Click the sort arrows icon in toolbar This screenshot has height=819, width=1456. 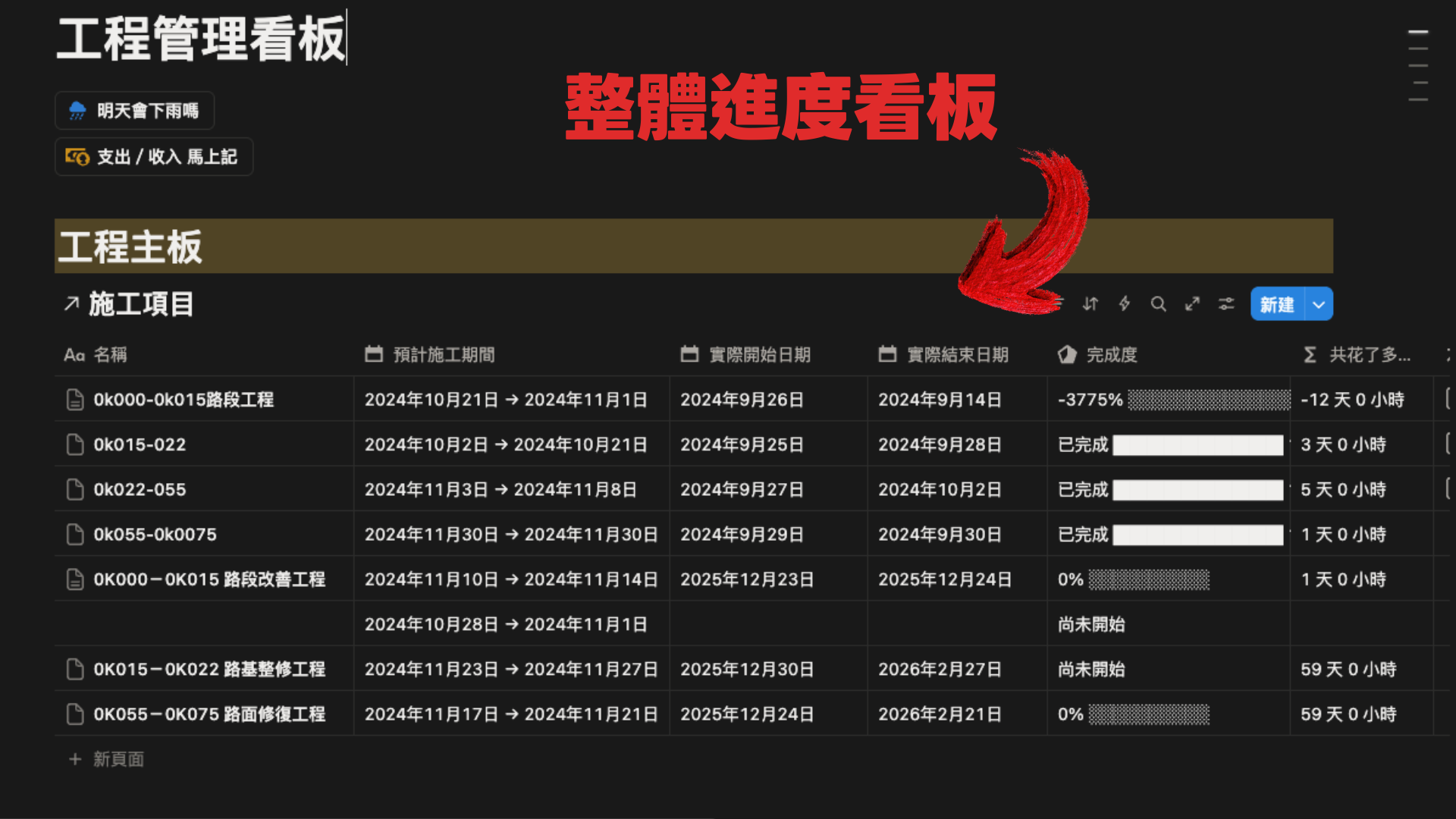coord(1090,304)
